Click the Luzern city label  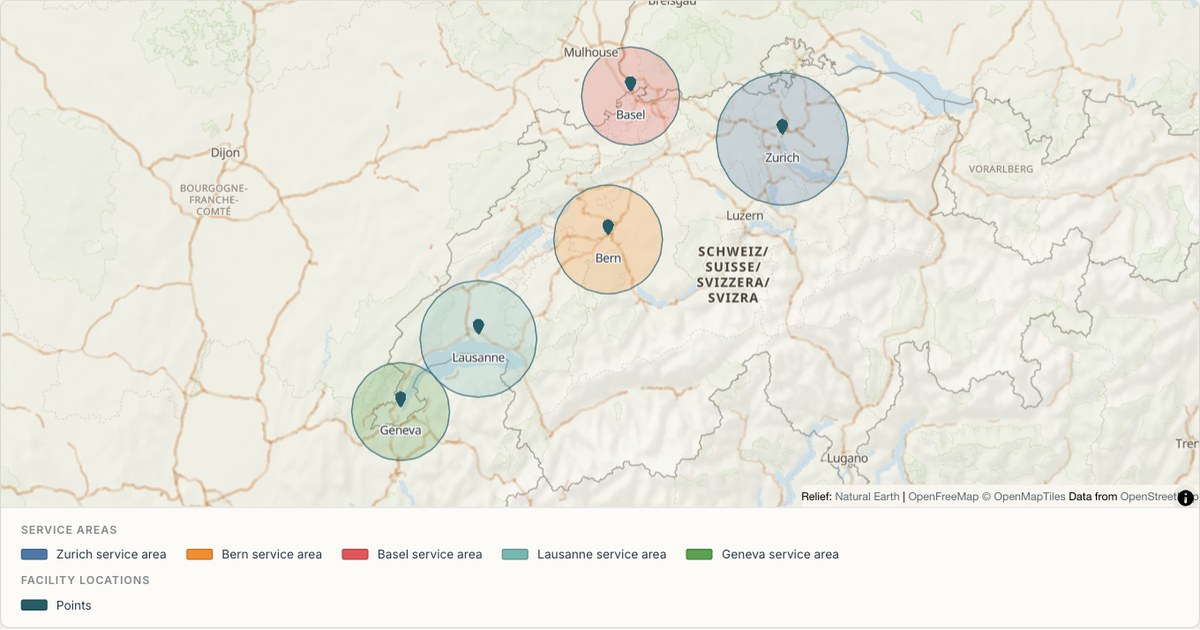pos(745,215)
